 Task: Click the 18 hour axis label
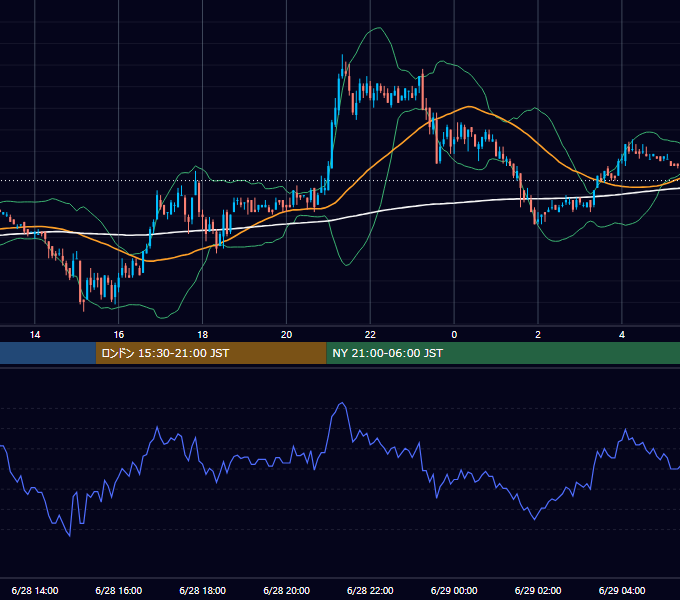point(203,335)
